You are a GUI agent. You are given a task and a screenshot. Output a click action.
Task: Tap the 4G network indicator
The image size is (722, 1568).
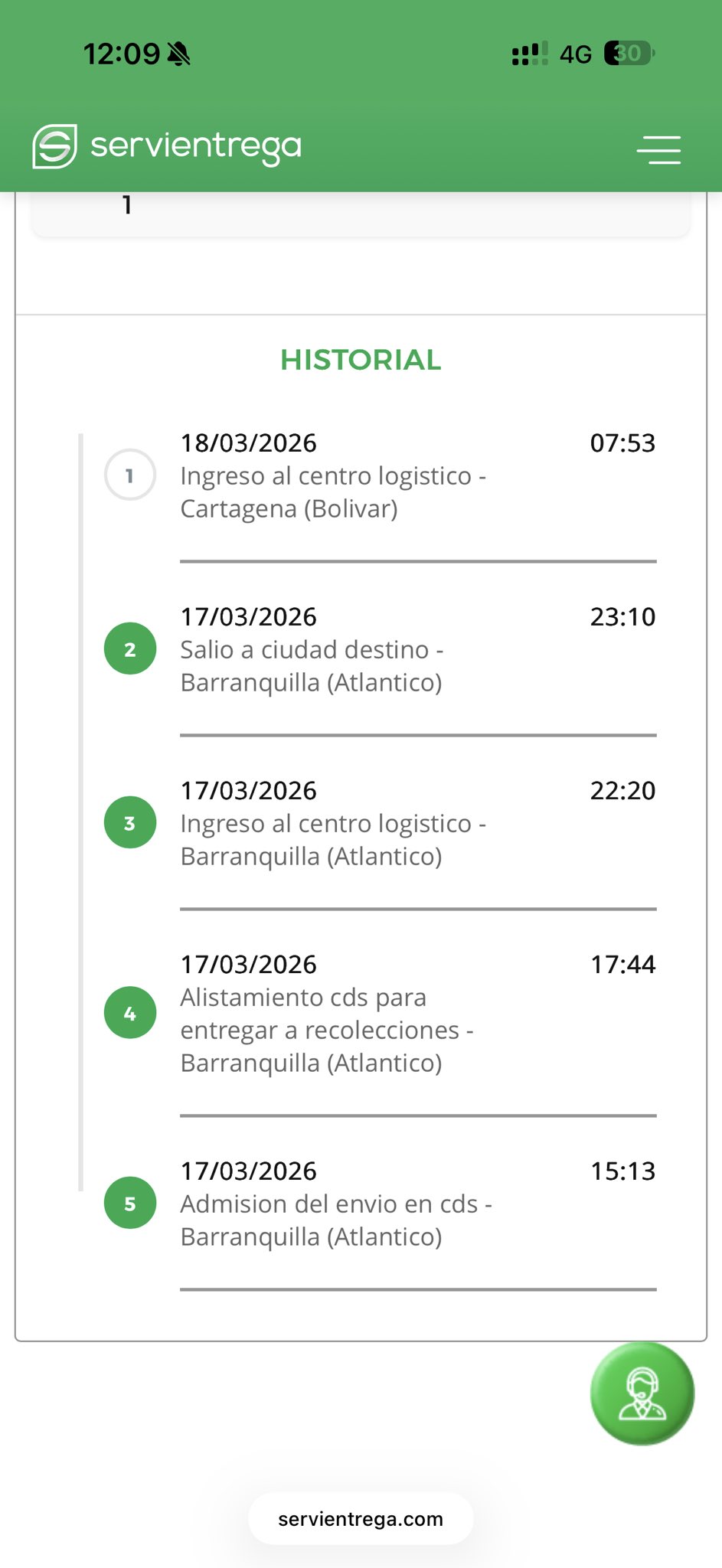pos(576,54)
